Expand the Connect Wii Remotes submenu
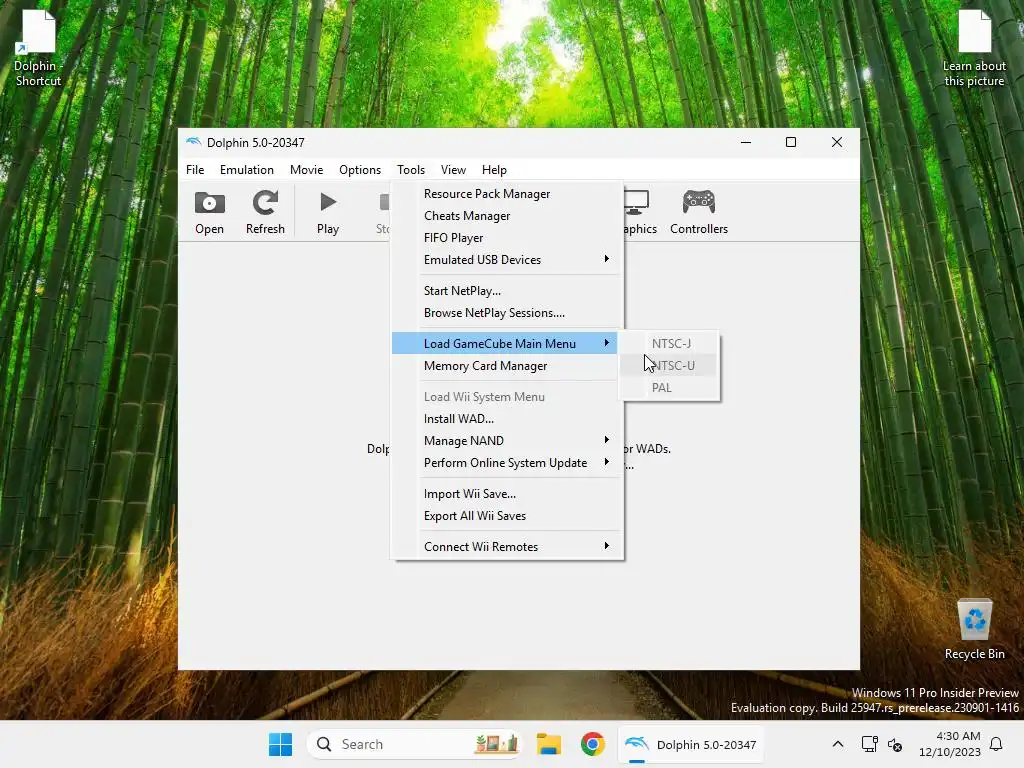 click(x=507, y=547)
